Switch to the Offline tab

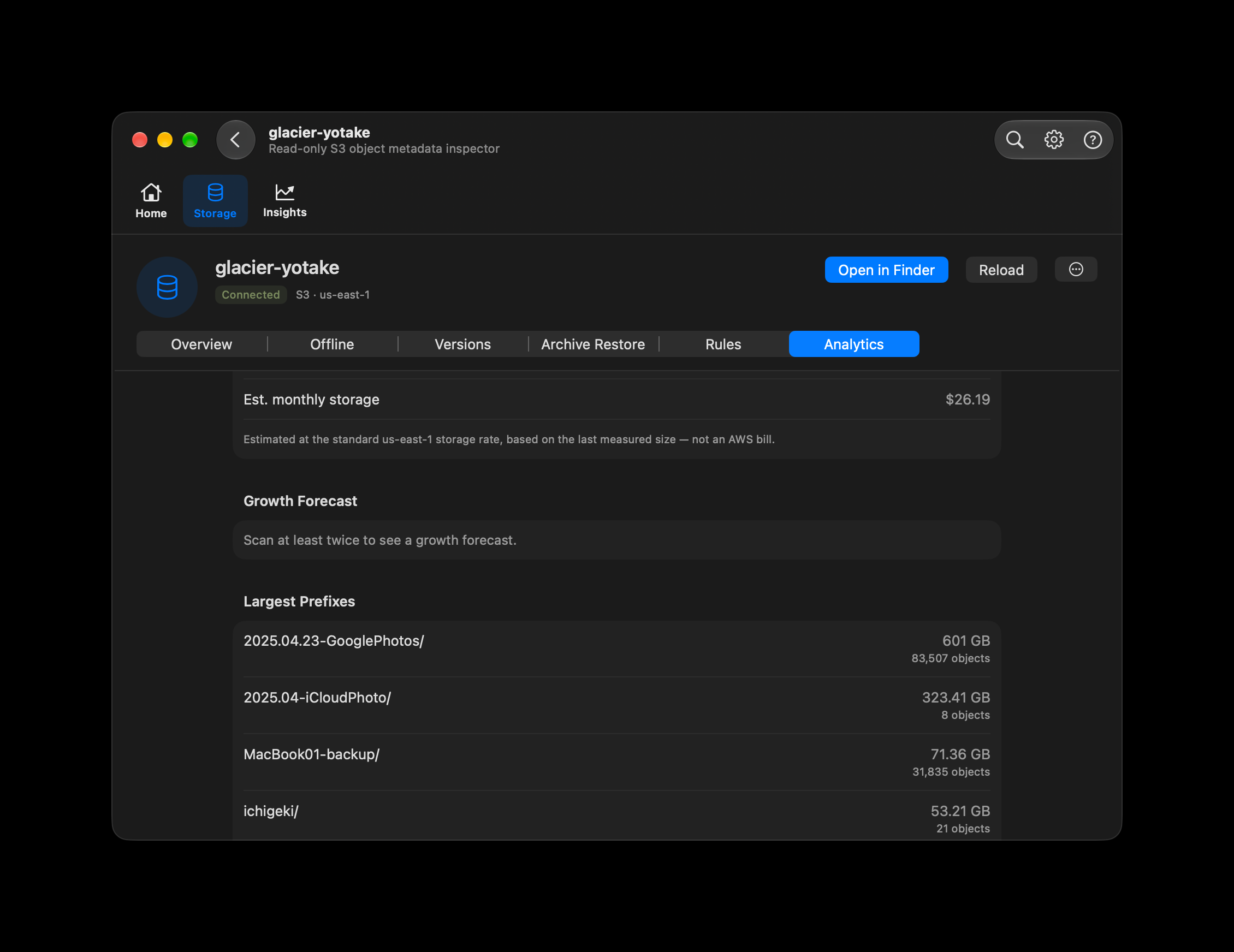click(332, 344)
